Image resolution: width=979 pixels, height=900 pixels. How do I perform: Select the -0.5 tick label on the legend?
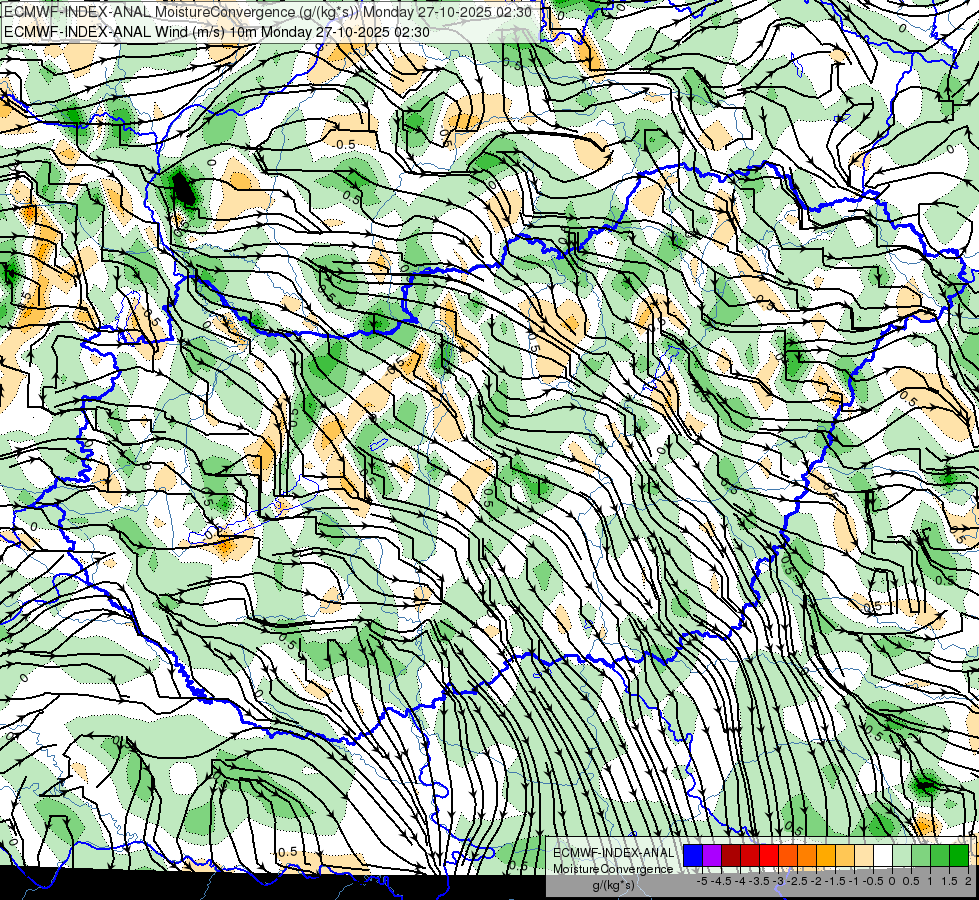(873, 881)
